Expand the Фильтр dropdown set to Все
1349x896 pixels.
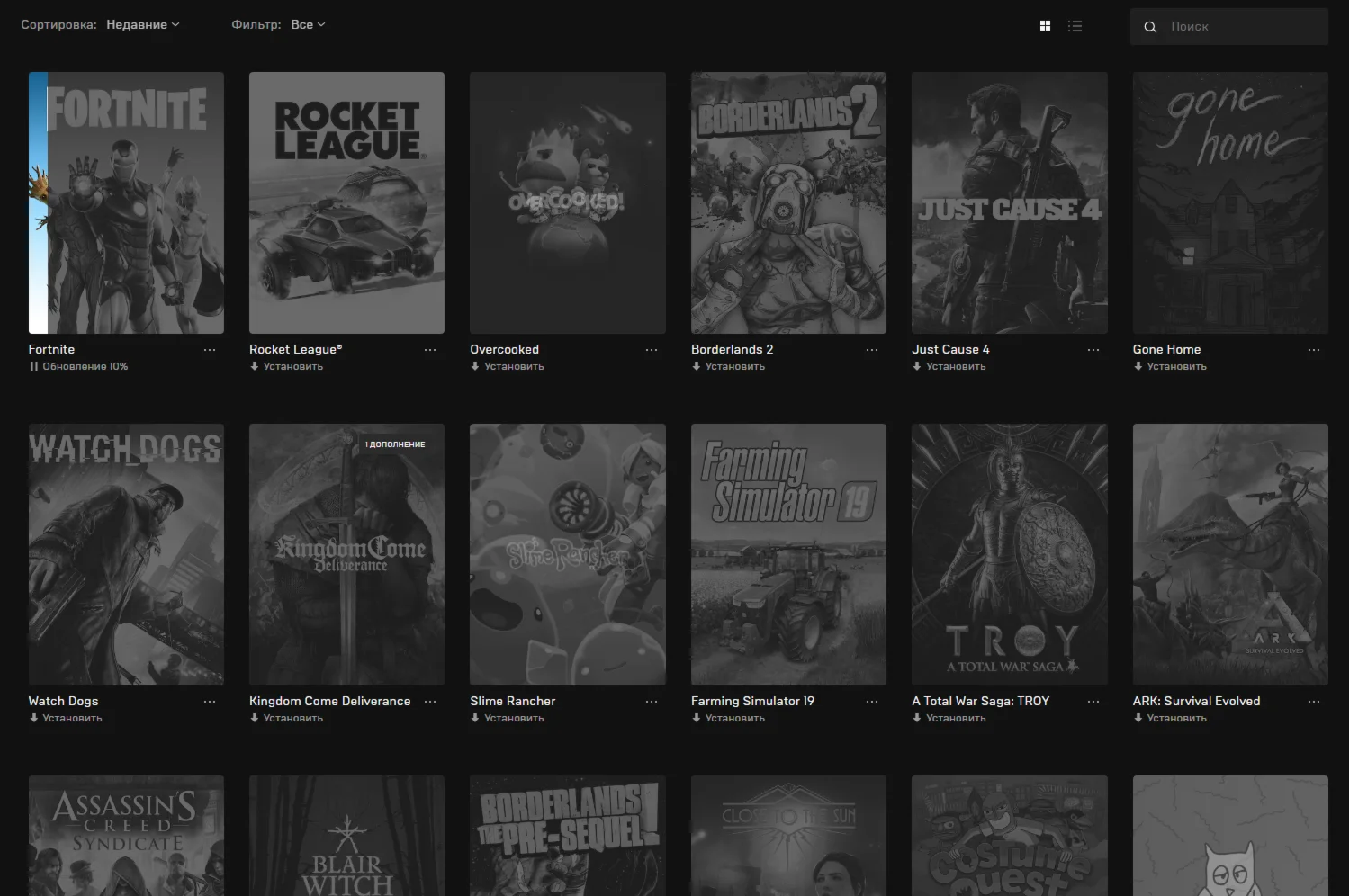click(308, 24)
